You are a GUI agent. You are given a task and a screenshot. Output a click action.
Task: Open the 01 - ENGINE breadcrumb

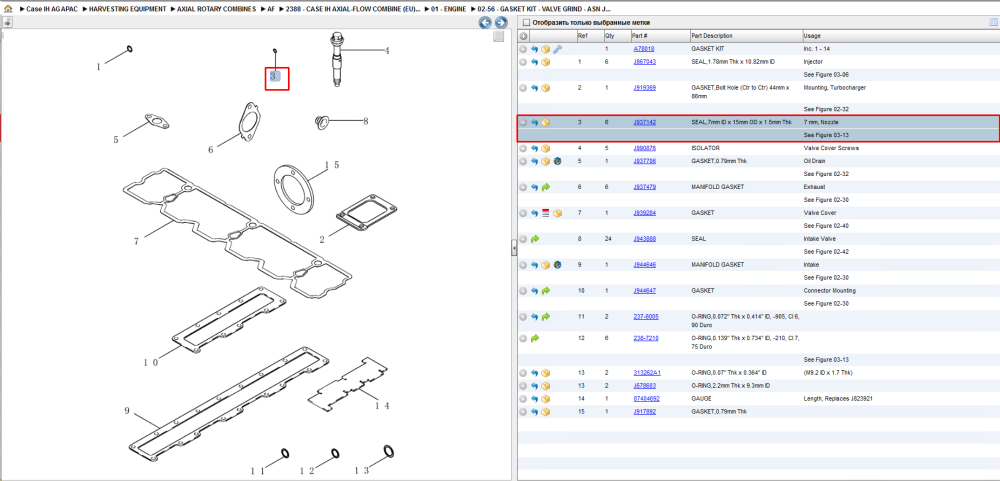coord(448,10)
